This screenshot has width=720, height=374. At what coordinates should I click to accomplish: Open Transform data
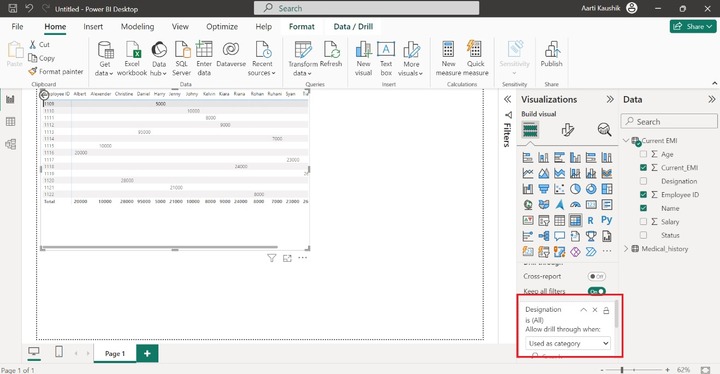(x=303, y=58)
